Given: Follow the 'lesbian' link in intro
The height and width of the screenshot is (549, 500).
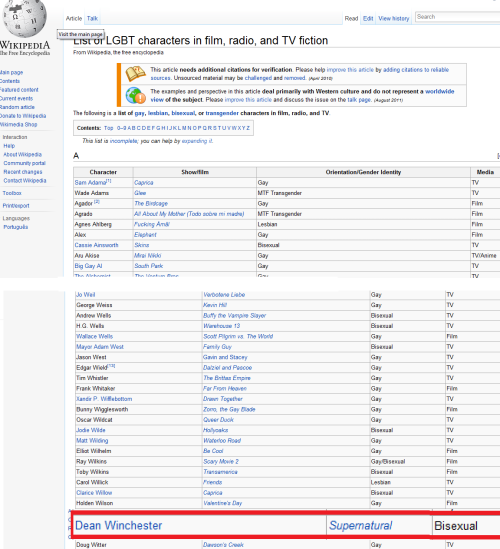Looking at the screenshot, I should (158, 113).
